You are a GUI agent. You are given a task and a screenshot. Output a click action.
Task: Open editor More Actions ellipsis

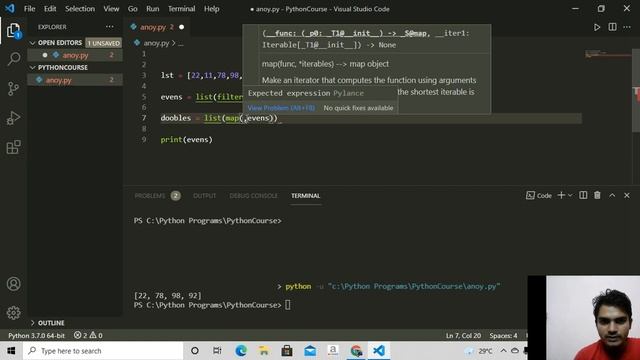[627, 27]
